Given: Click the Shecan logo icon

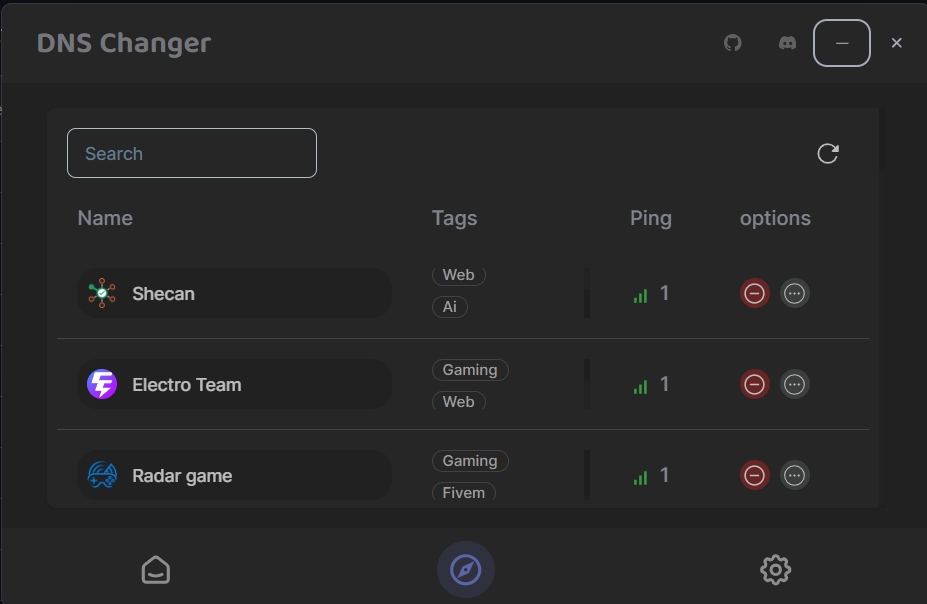Looking at the screenshot, I should click(x=102, y=293).
